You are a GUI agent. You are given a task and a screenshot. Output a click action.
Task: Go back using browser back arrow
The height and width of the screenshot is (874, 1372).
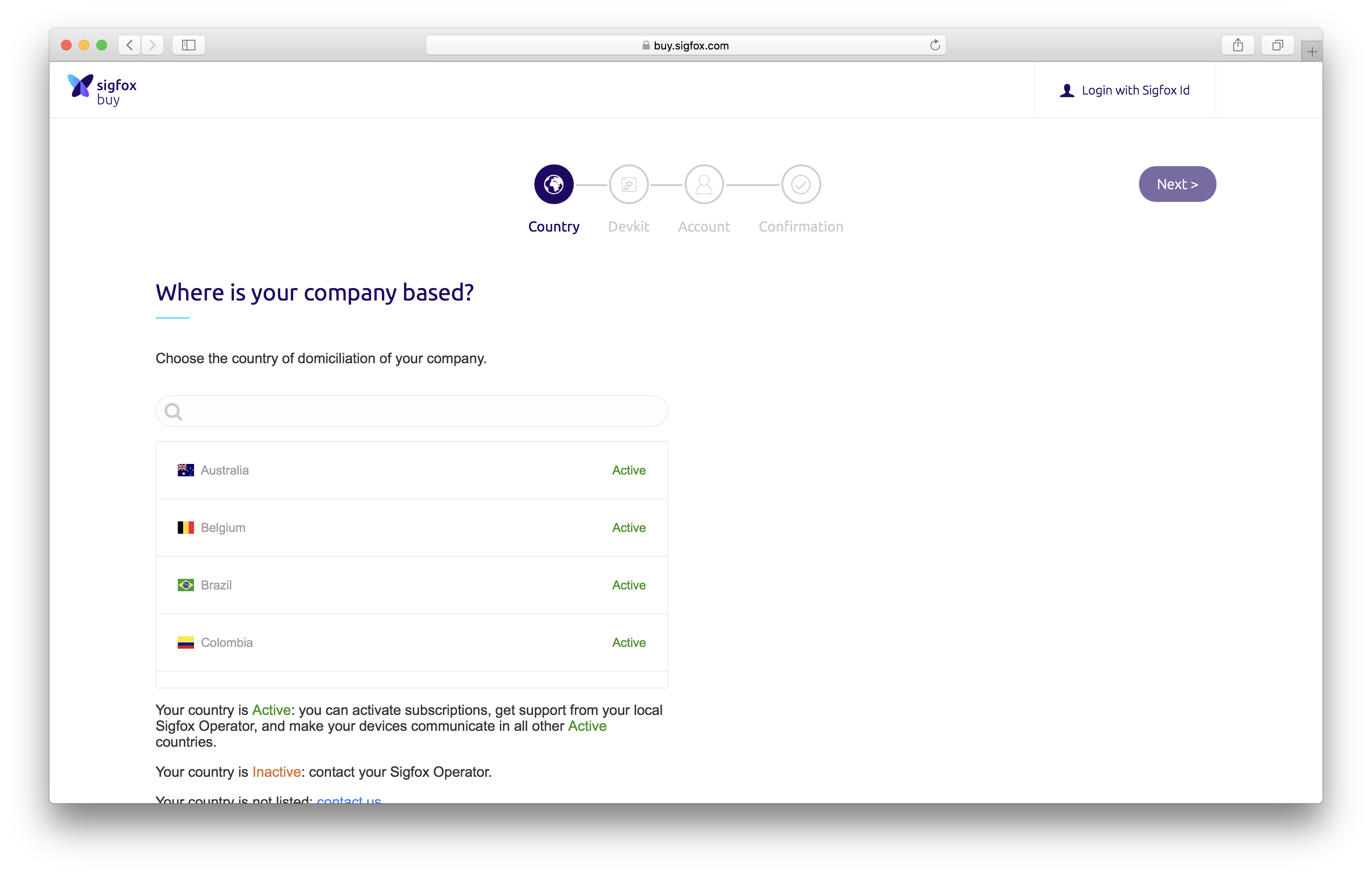pos(130,45)
